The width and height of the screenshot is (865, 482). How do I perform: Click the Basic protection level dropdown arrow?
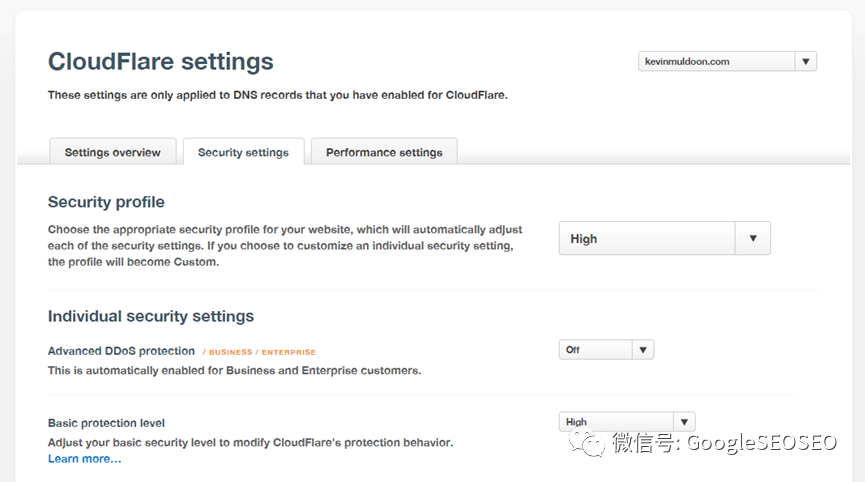tap(684, 422)
